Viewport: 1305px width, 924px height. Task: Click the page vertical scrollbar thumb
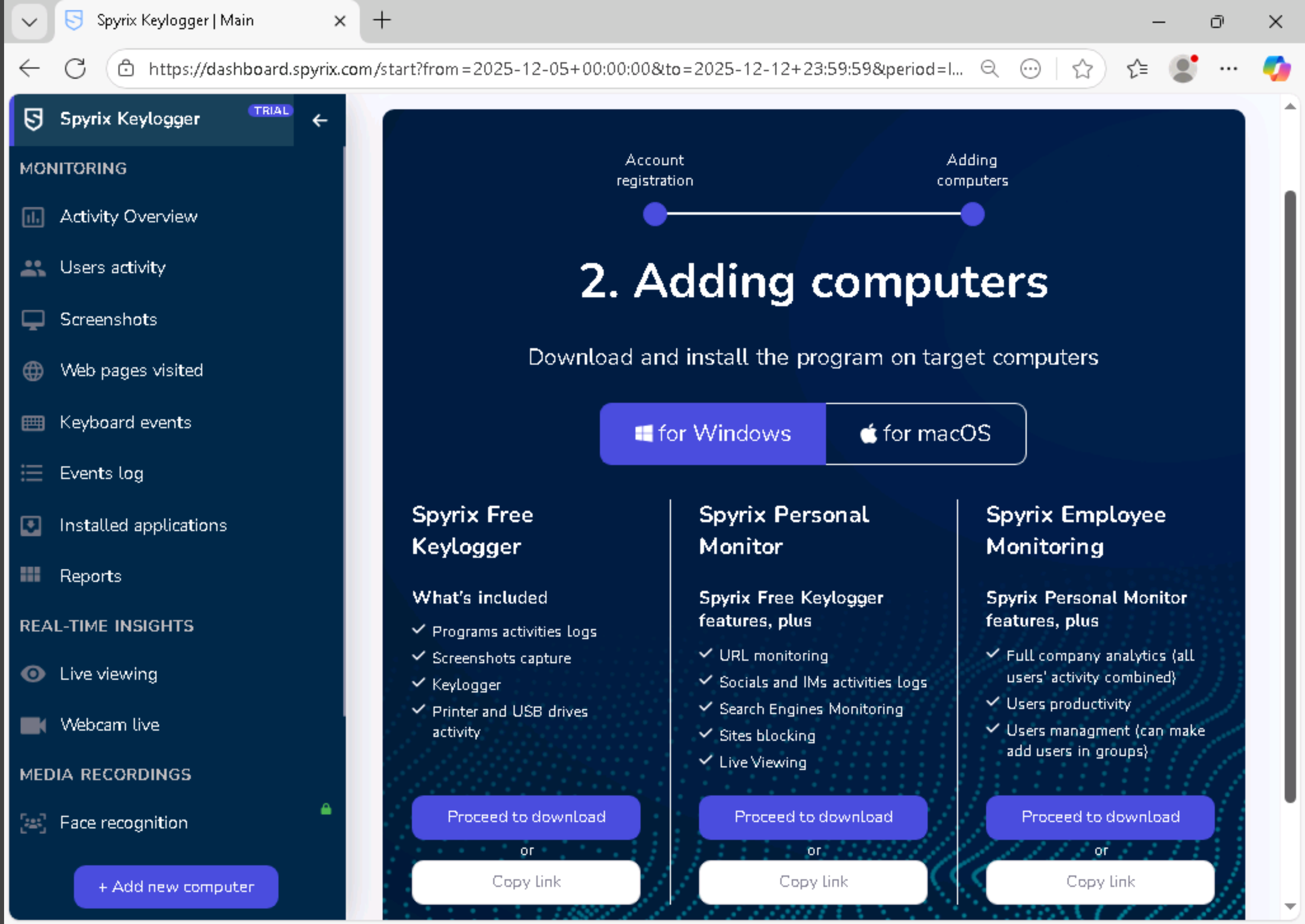tap(1290, 497)
